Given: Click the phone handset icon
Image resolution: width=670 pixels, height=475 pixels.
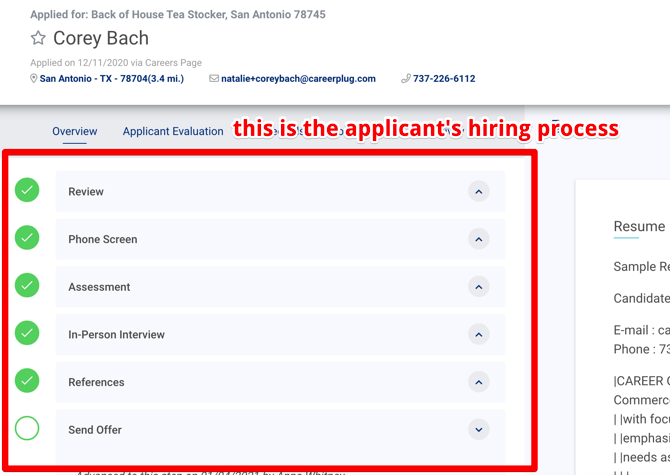Looking at the screenshot, I should click(x=406, y=79).
